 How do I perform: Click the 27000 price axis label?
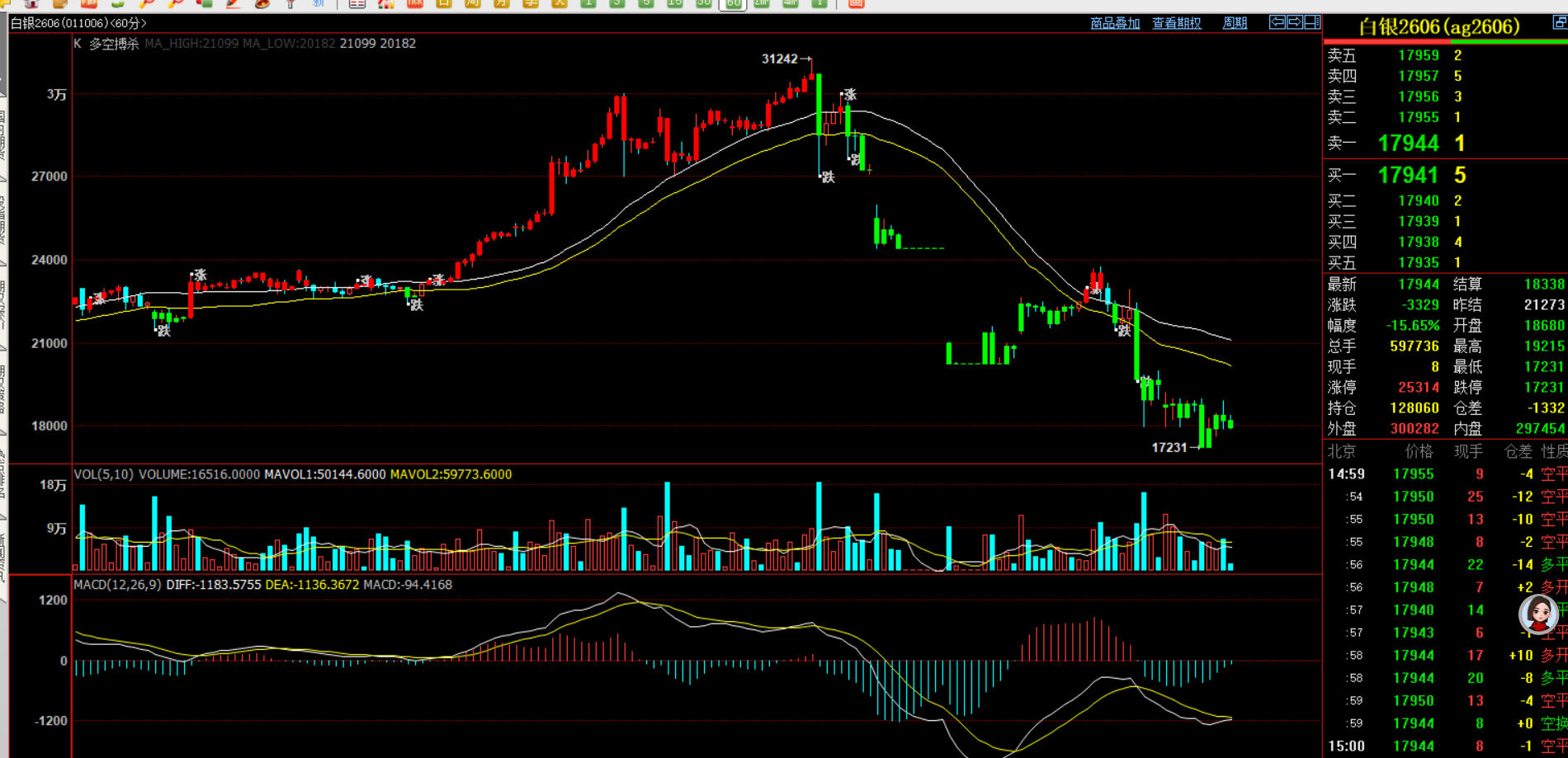point(50,177)
